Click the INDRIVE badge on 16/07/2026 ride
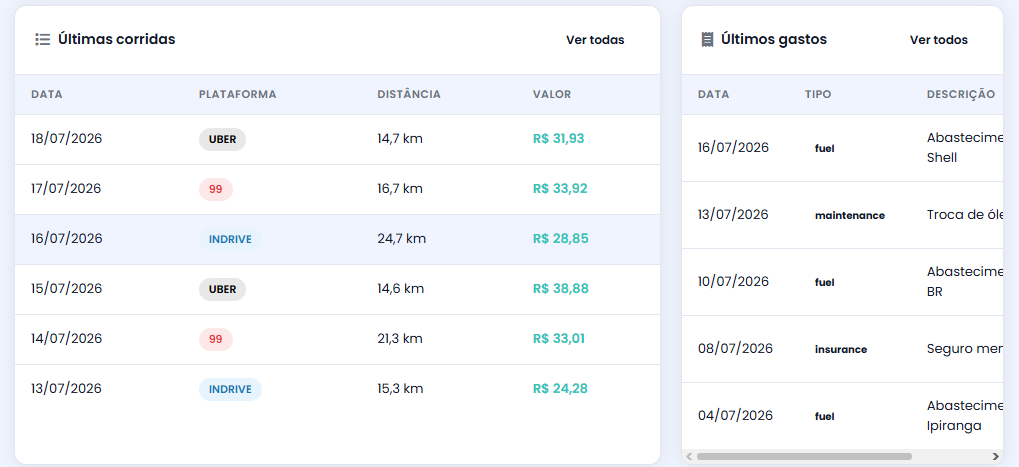Image resolution: width=1019 pixels, height=467 pixels. [x=230, y=239]
